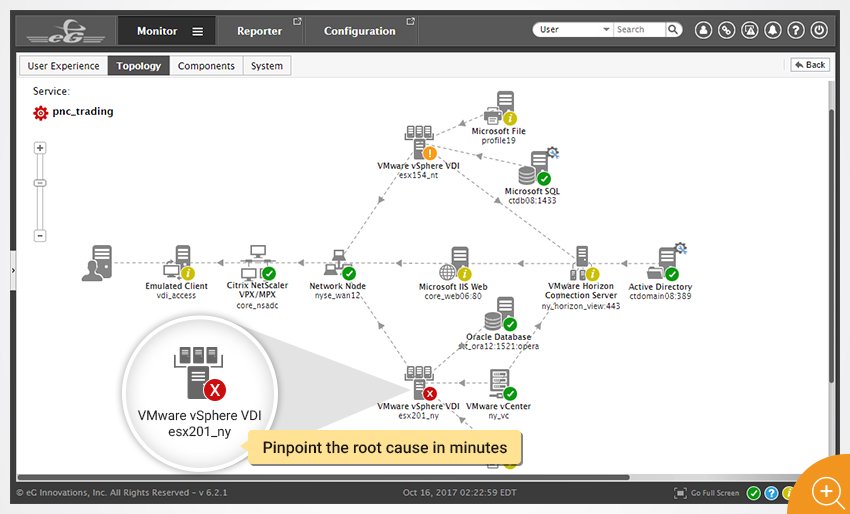
Task: Click the Go Full Screen button
Action: (x=706, y=493)
